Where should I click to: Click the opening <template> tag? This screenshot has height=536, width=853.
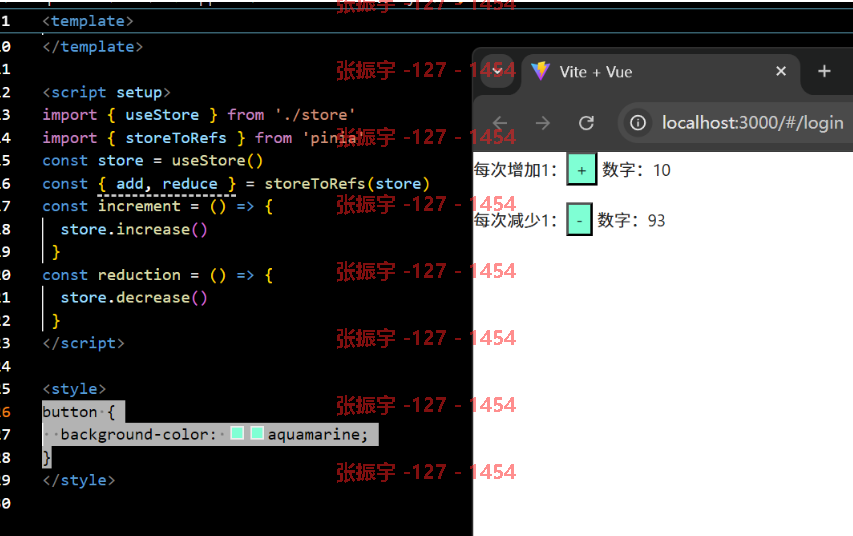pyautogui.click(x=88, y=21)
